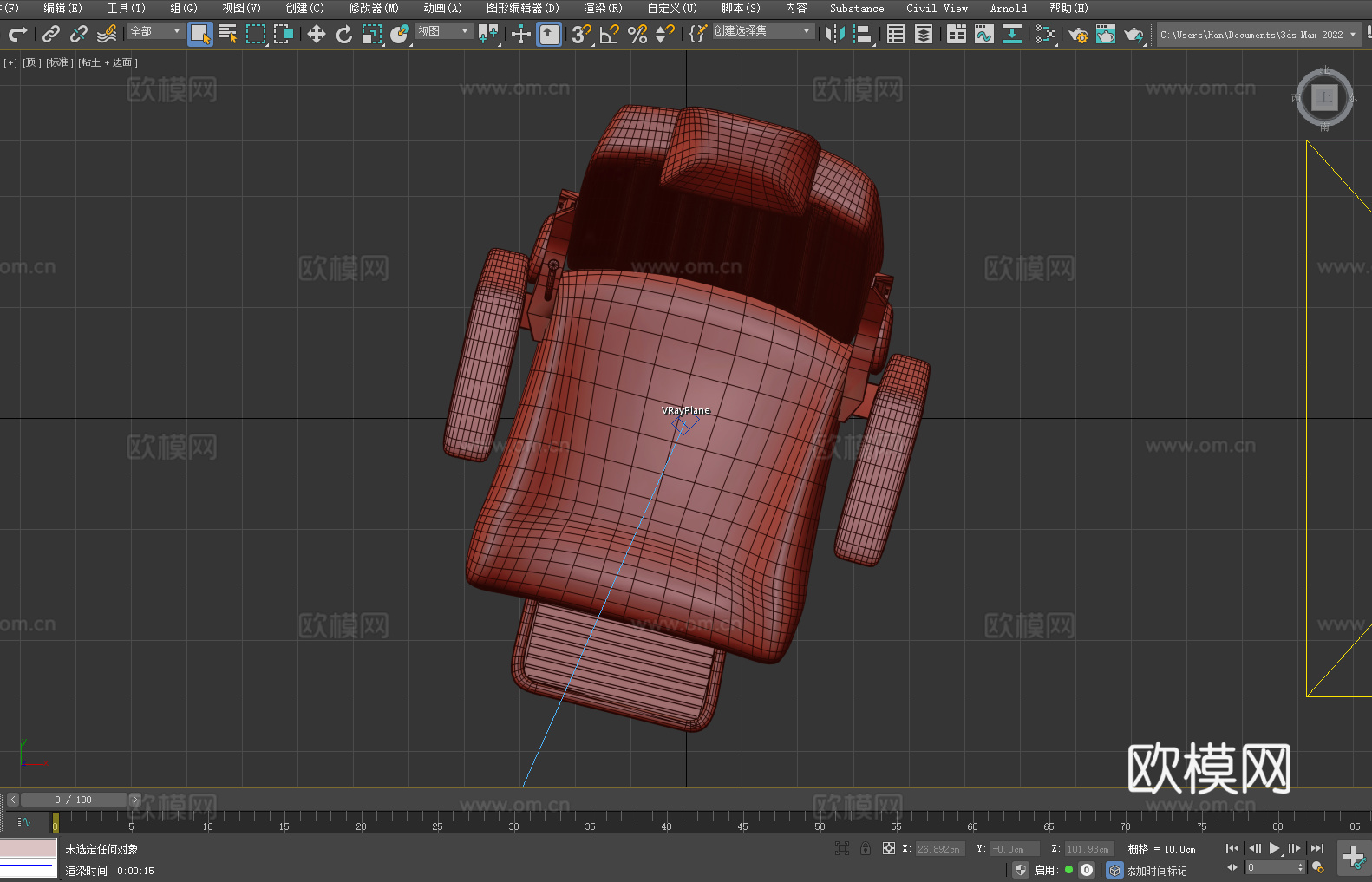Screen dimensions: 1372x882
Task: Select the Unlink selection tool
Action: point(79,34)
